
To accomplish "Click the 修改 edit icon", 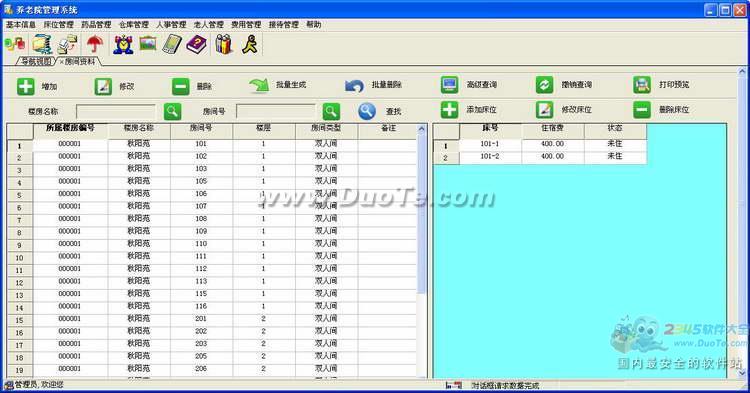I will coord(103,87).
